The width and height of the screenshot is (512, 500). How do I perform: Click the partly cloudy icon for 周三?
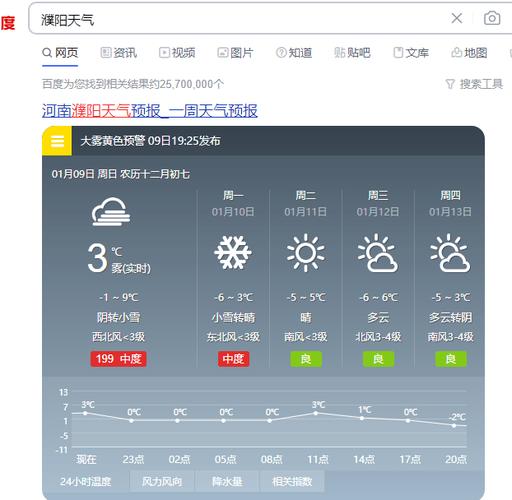point(378,253)
